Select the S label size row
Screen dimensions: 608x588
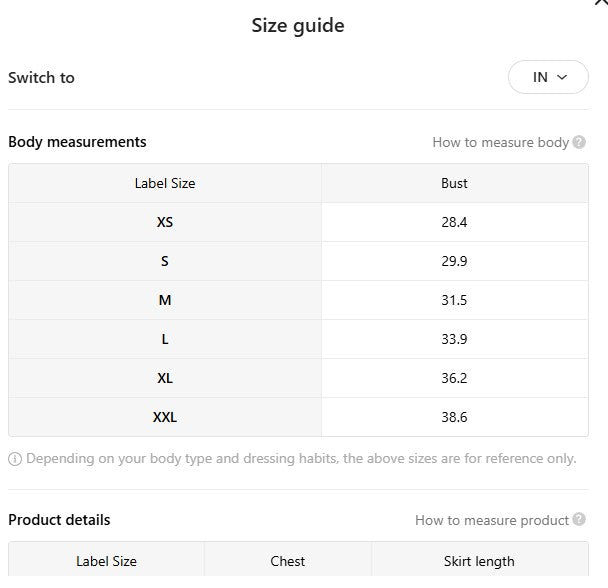click(165, 261)
